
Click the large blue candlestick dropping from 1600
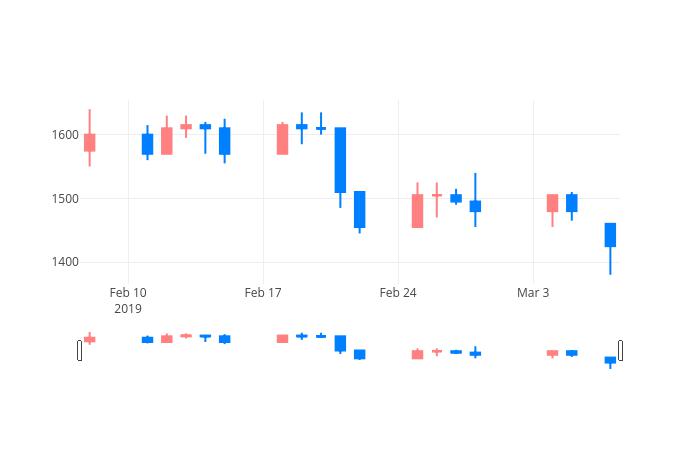pos(340,160)
